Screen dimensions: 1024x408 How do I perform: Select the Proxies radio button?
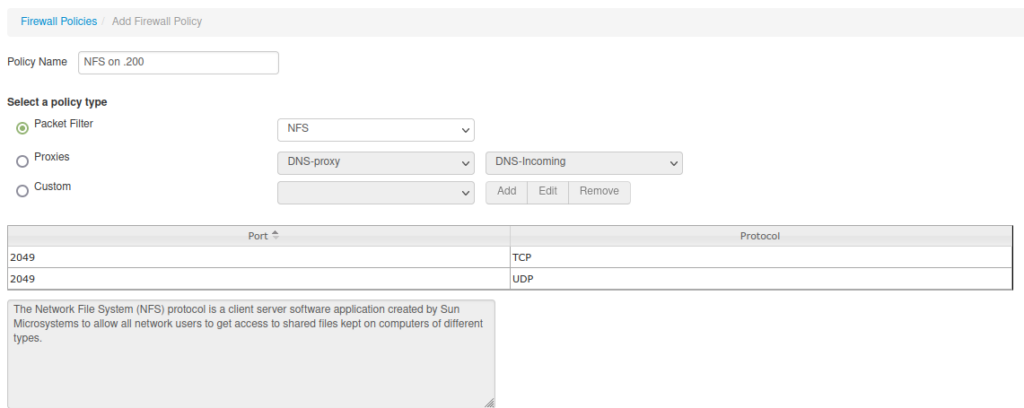pyautogui.click(x=22, y=161)
